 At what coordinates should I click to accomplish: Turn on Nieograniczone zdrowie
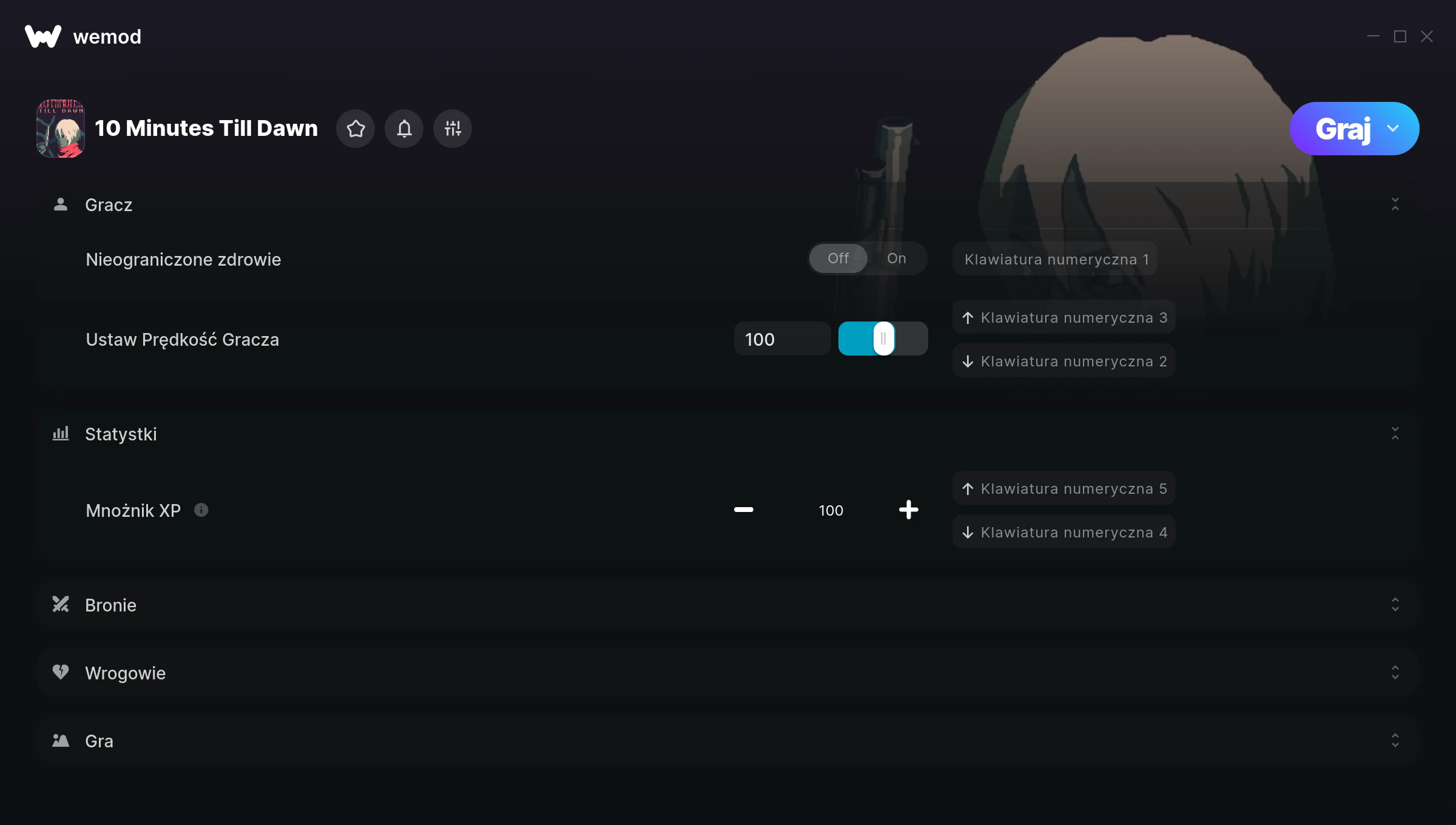point(896,259)
